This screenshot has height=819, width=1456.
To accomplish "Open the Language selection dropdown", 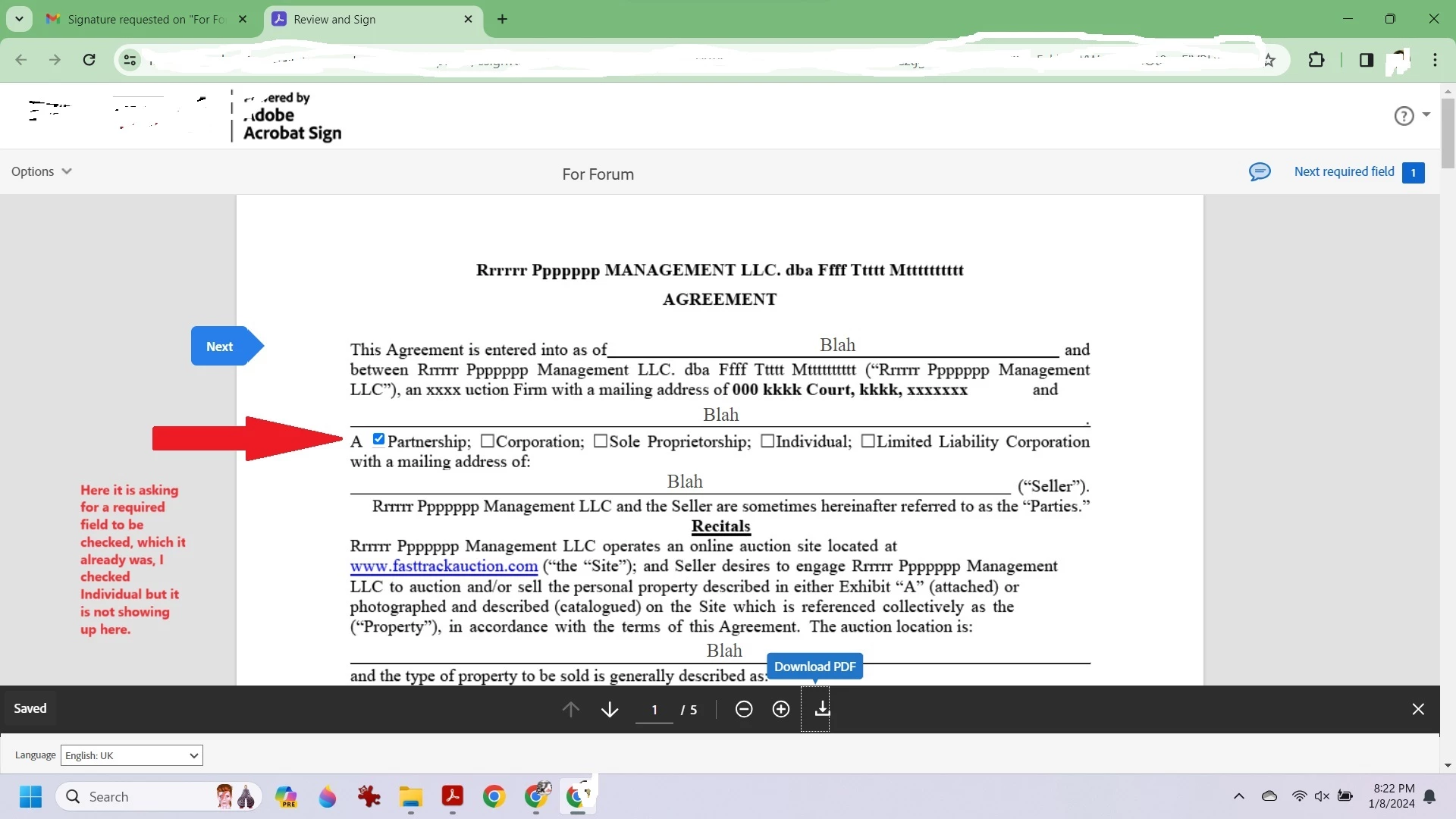I will [x=131, y=755].
